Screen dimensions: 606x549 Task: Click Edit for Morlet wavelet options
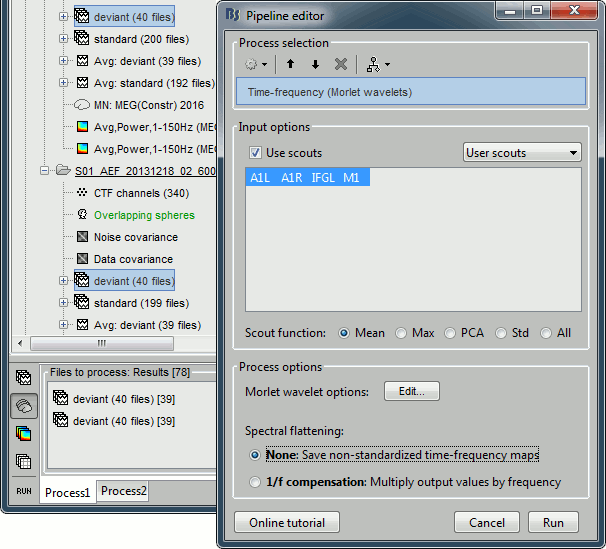tap(411, 391)
